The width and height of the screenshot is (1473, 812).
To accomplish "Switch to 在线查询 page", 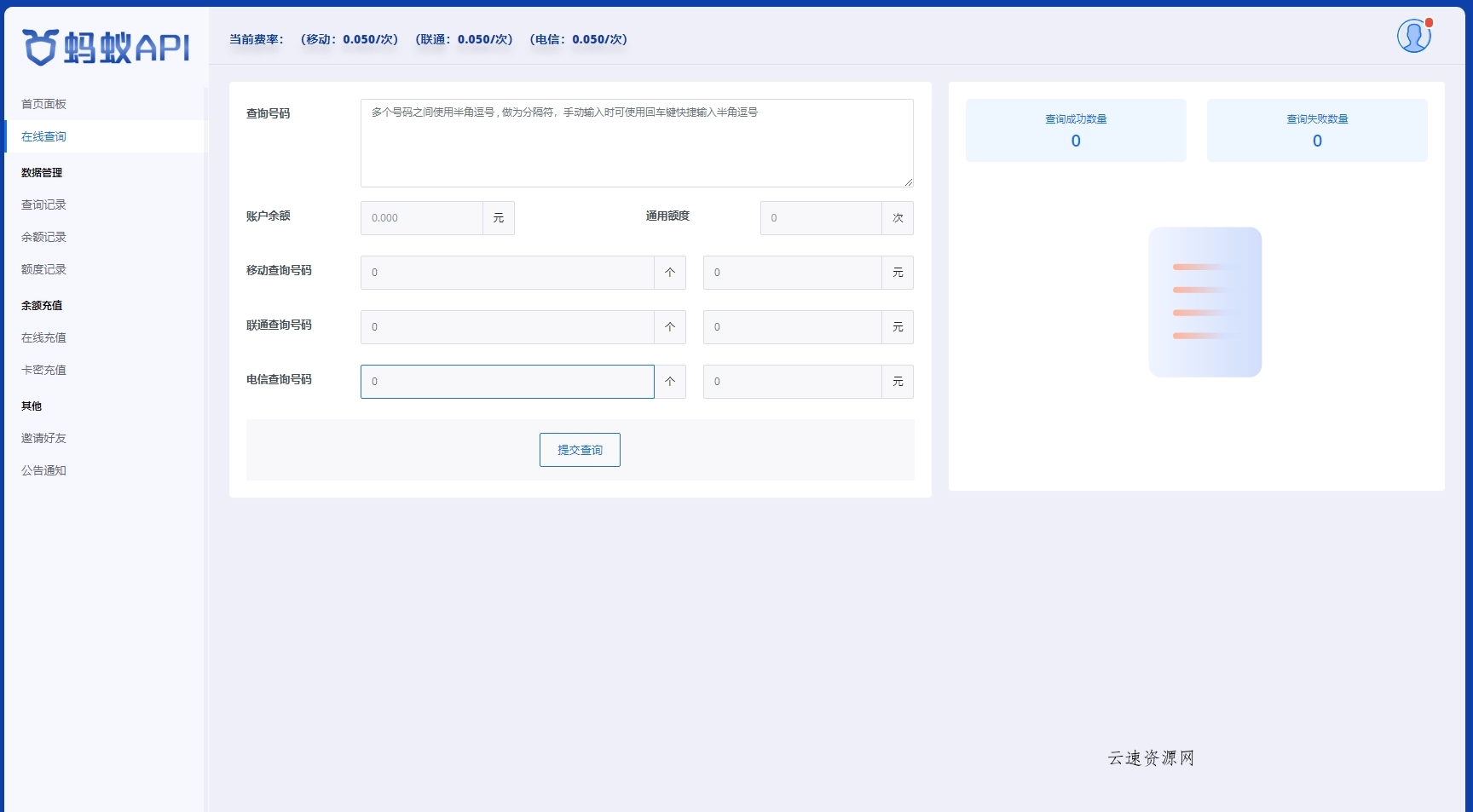I will click(43, 135).
